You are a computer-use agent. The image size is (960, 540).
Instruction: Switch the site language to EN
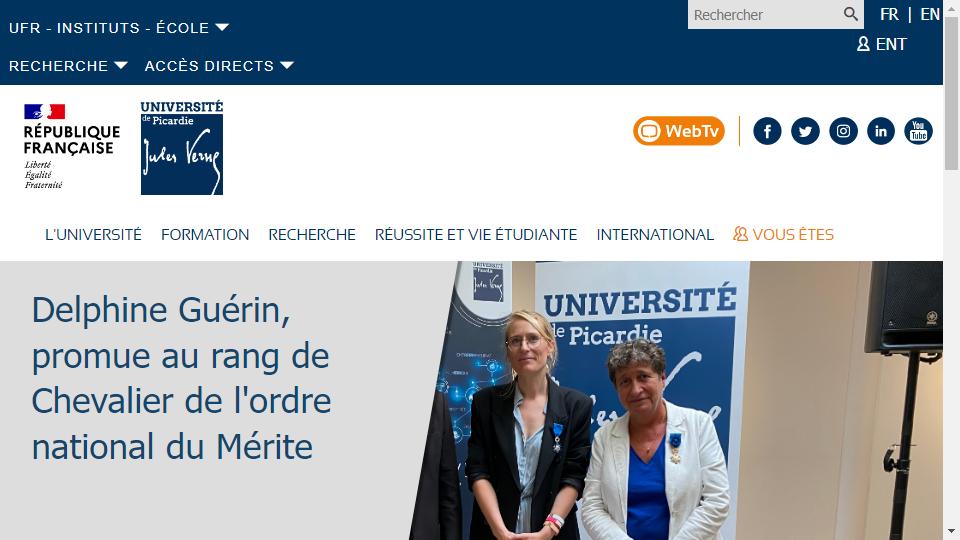tap(930, 14)
